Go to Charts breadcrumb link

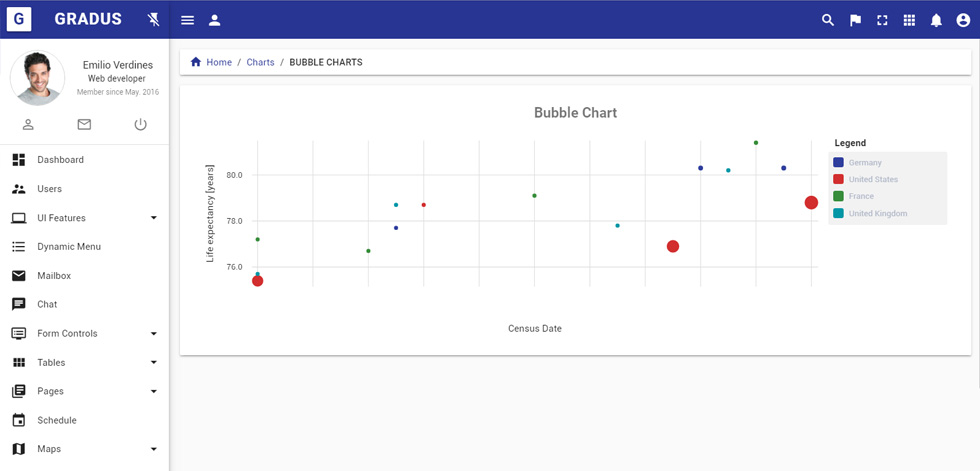point(260,62)
